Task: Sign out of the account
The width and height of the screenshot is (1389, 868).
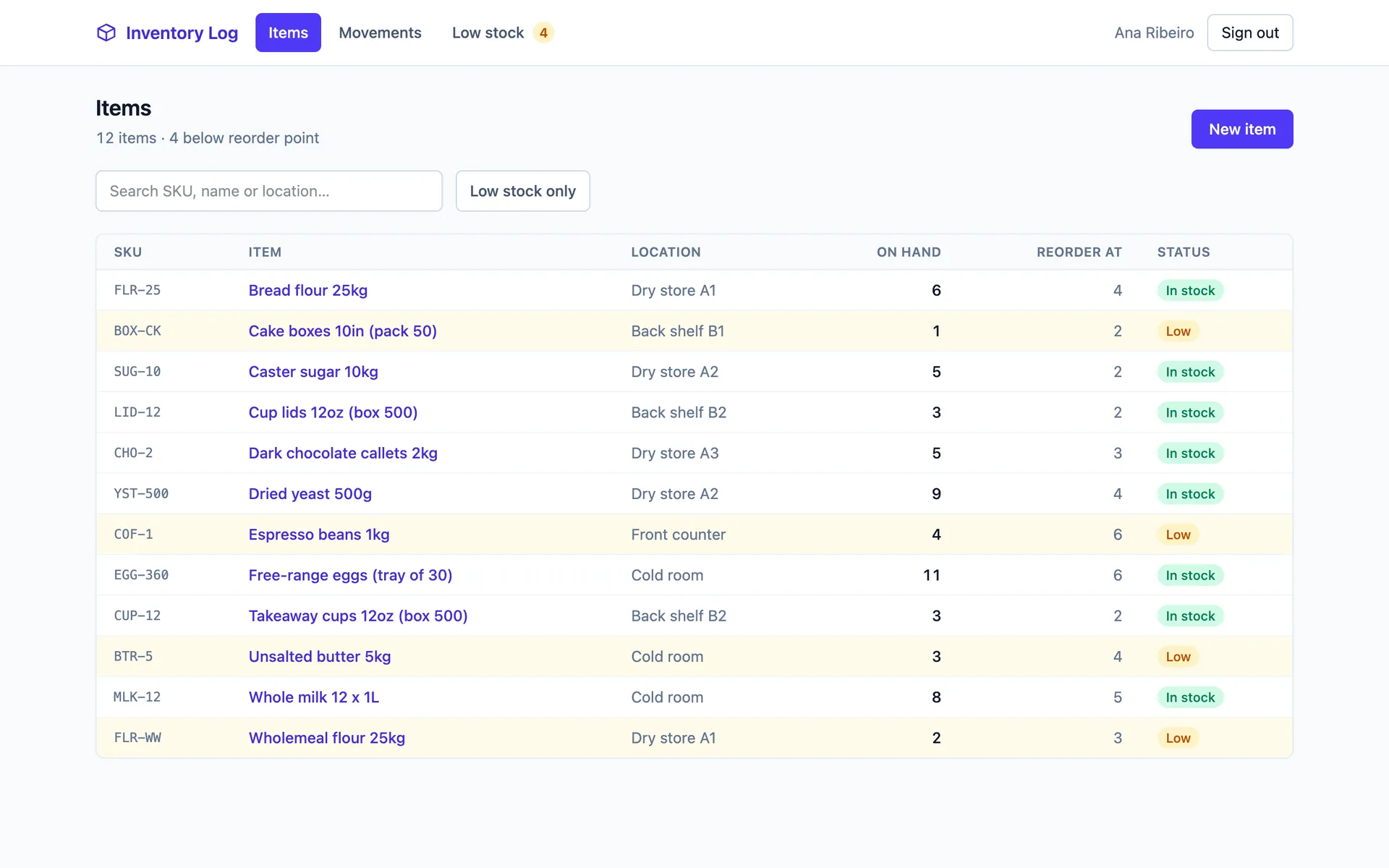Action: pyautogui.click(x=1249, y=33)
